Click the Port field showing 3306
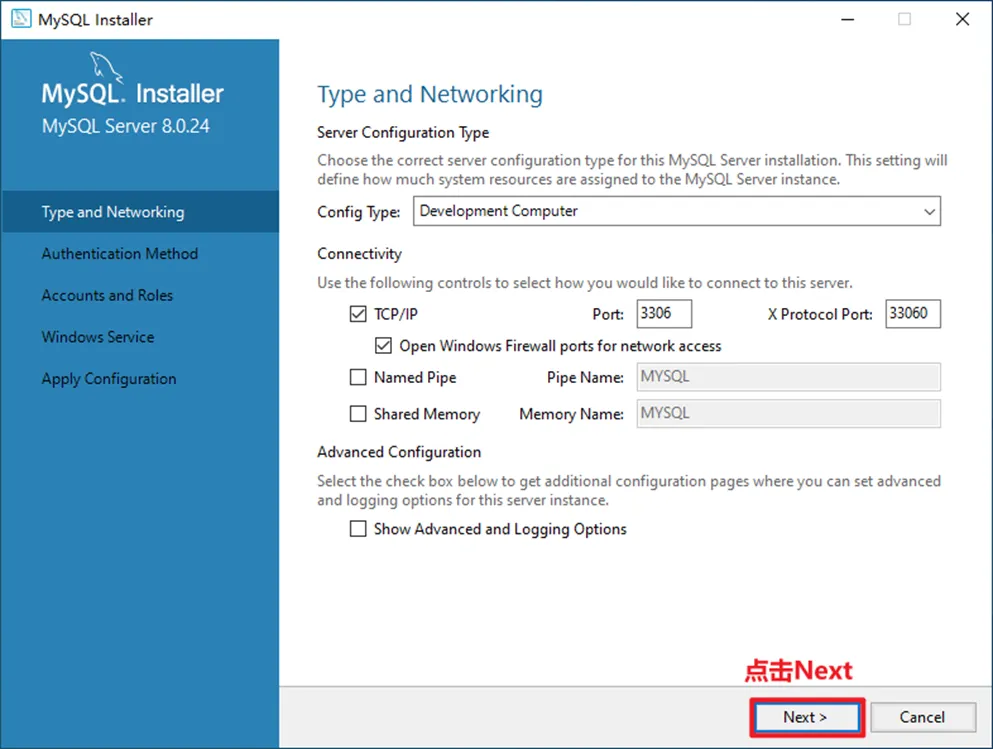This screenshot has width=993, height=749. pyautogui.click(x=664, y=314)
